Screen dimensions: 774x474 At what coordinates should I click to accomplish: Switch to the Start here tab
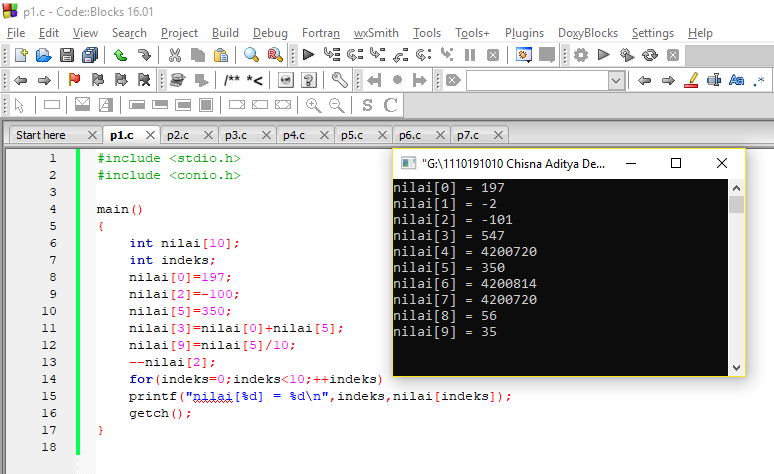(41, 135)
